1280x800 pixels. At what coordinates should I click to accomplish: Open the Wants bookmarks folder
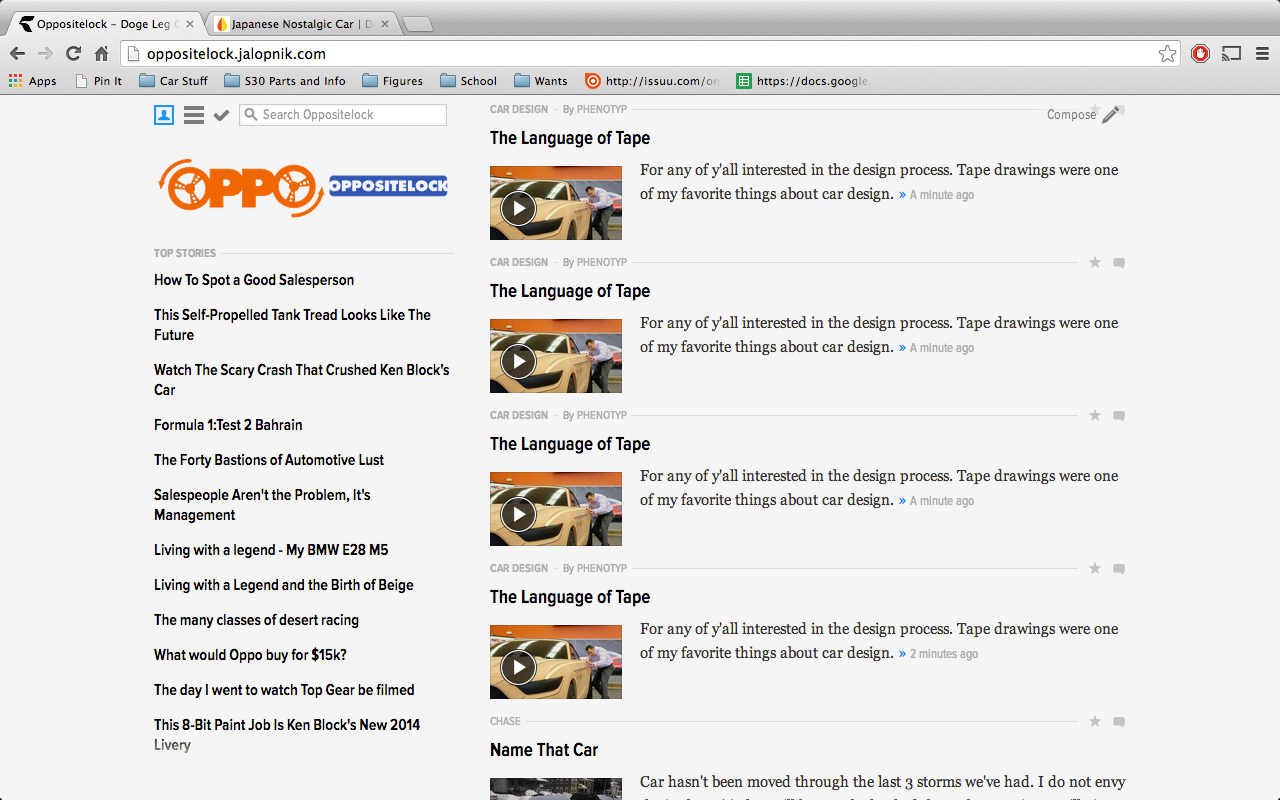coord(541,81)
